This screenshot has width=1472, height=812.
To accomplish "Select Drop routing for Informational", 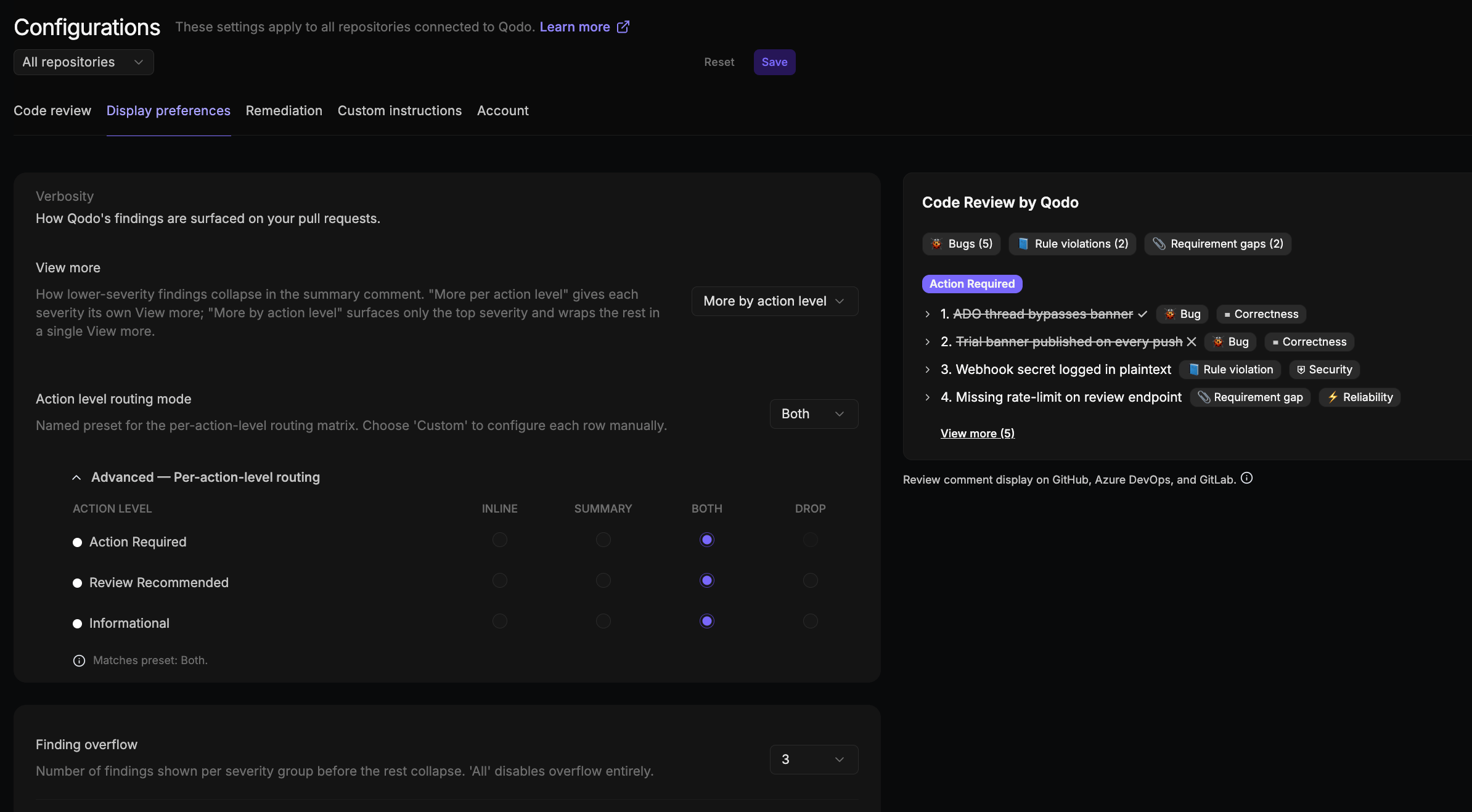I will (811, 621).
